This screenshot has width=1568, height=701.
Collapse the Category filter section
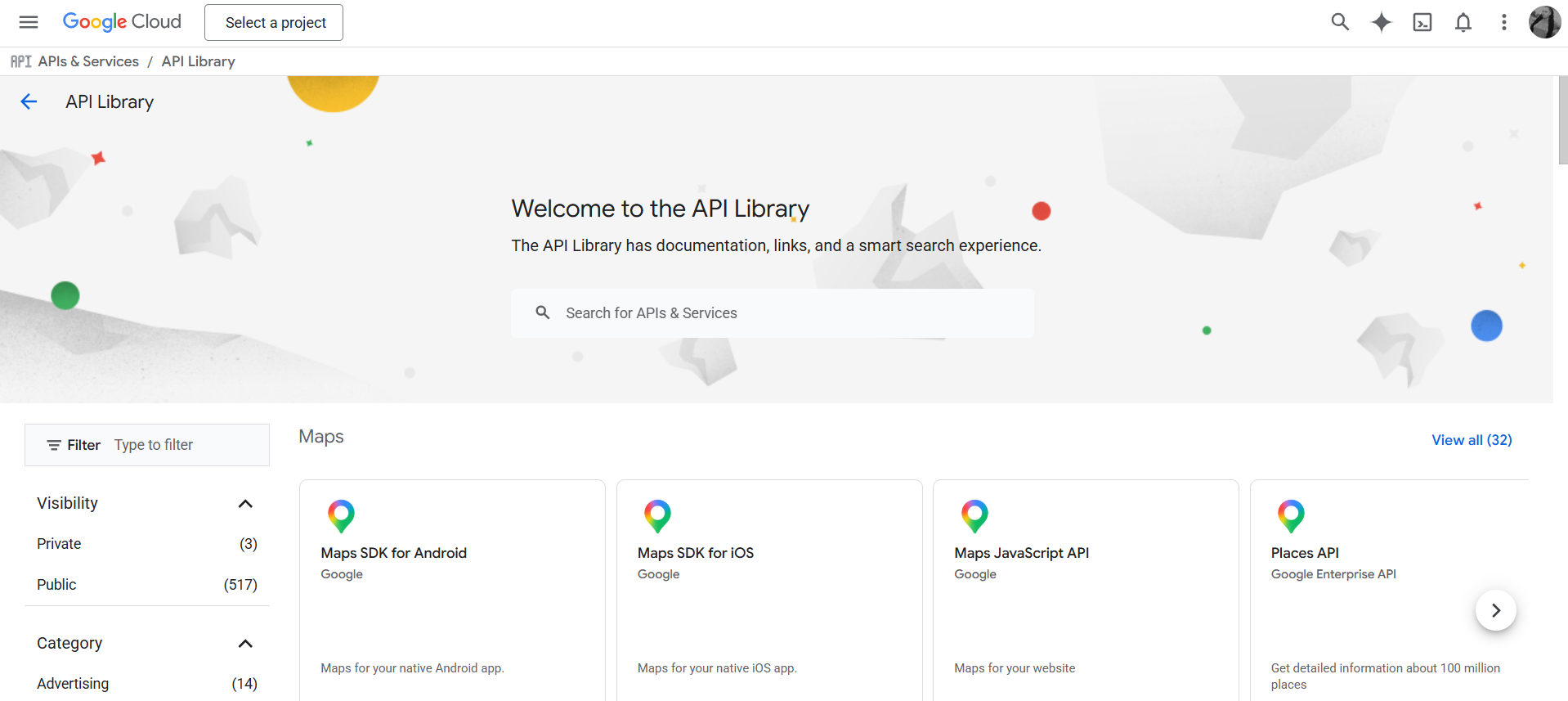pyautogui.click(x=245, y=643)
